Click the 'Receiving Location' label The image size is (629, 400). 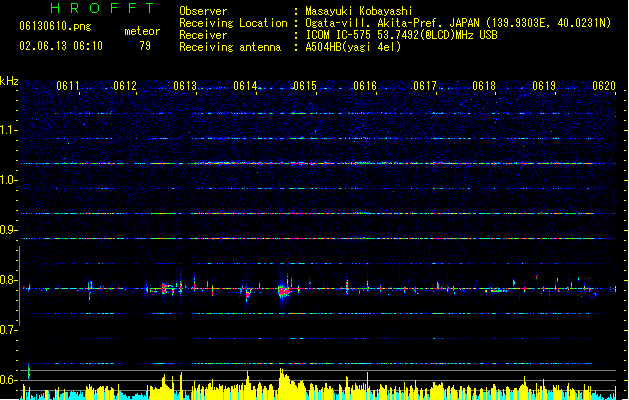(233, 23)
